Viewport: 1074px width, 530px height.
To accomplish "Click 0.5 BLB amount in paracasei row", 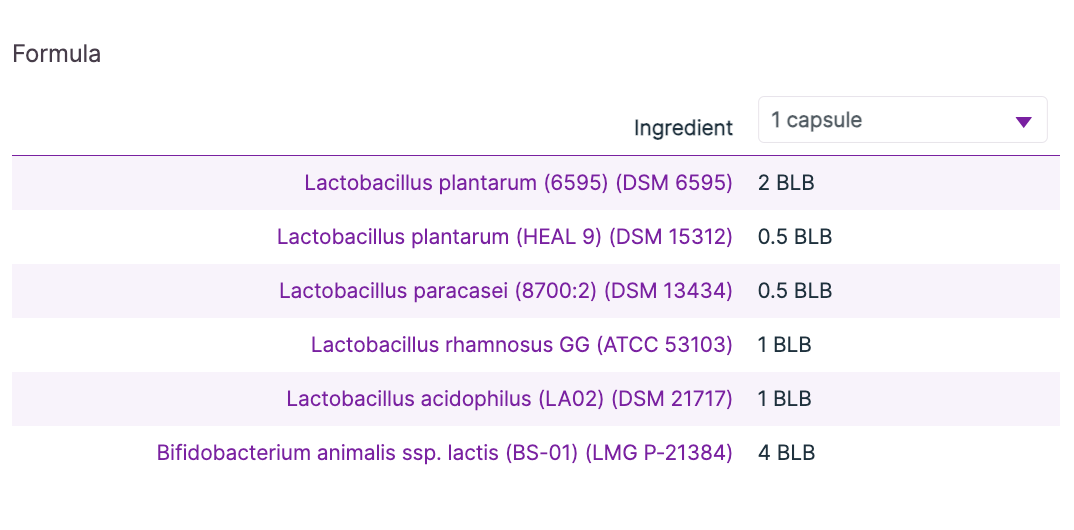I will pos(795,291).
